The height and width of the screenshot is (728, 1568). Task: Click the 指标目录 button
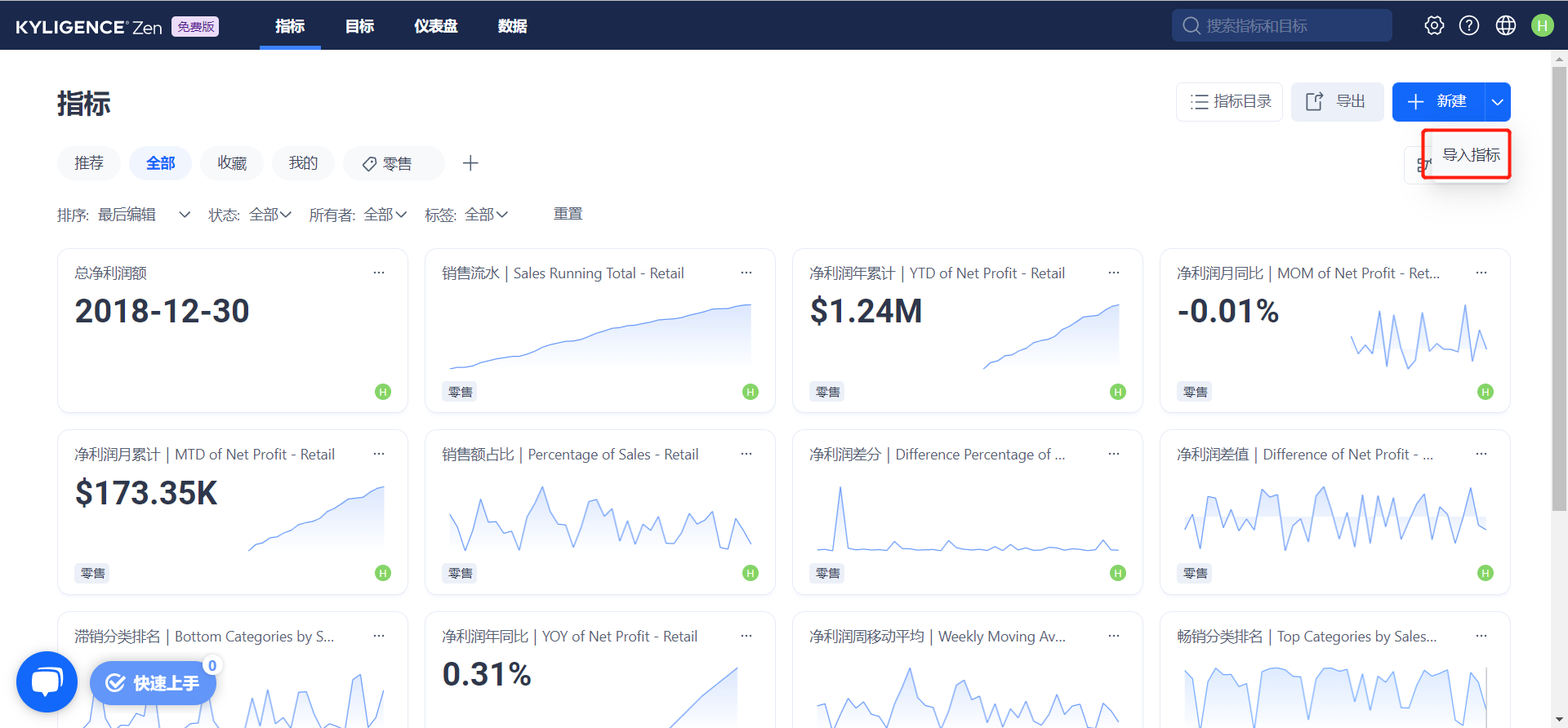(x=1229, y=102)
